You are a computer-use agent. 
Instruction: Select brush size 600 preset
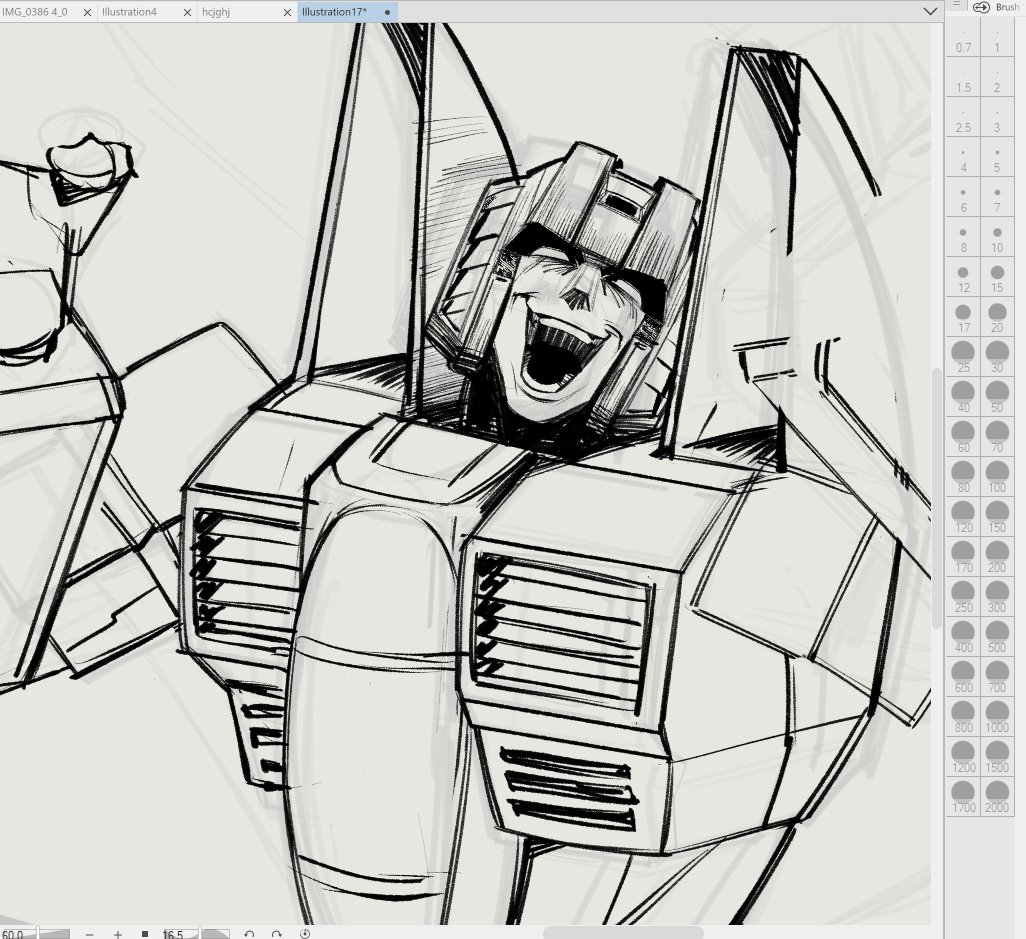coord(963,677)
